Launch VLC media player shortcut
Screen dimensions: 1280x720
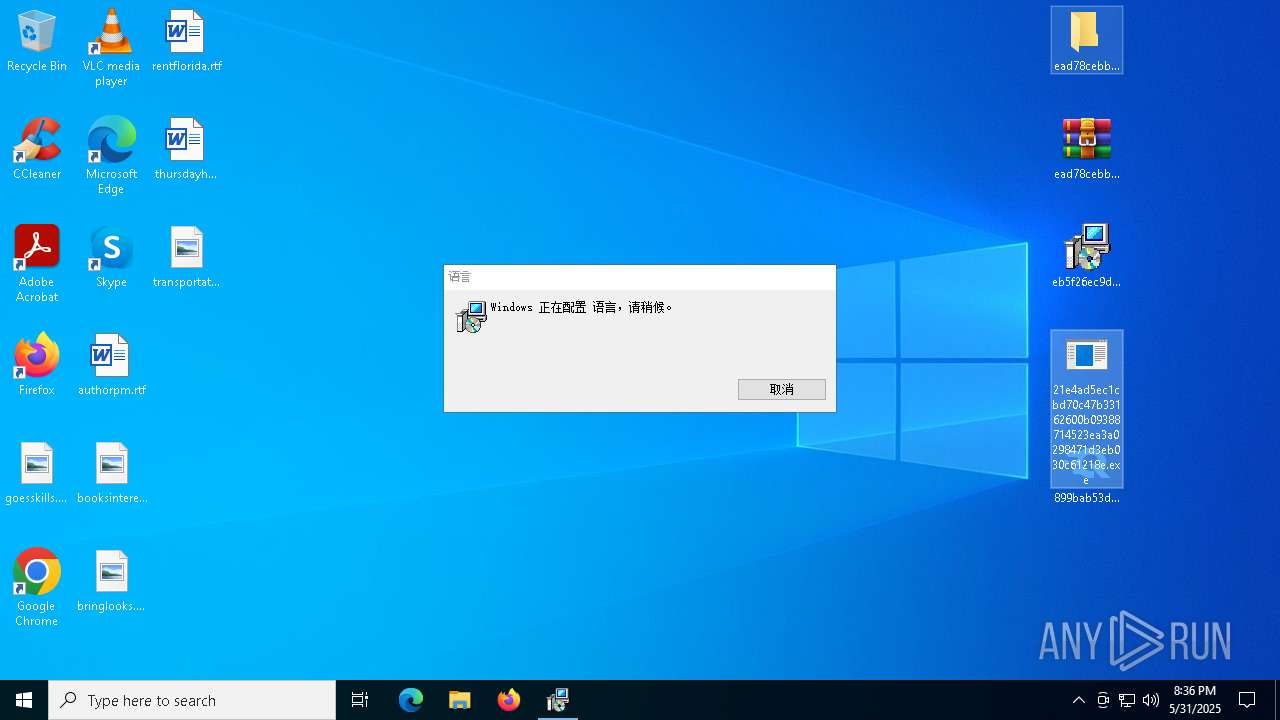pyautogui.click(x=111, y=48)
